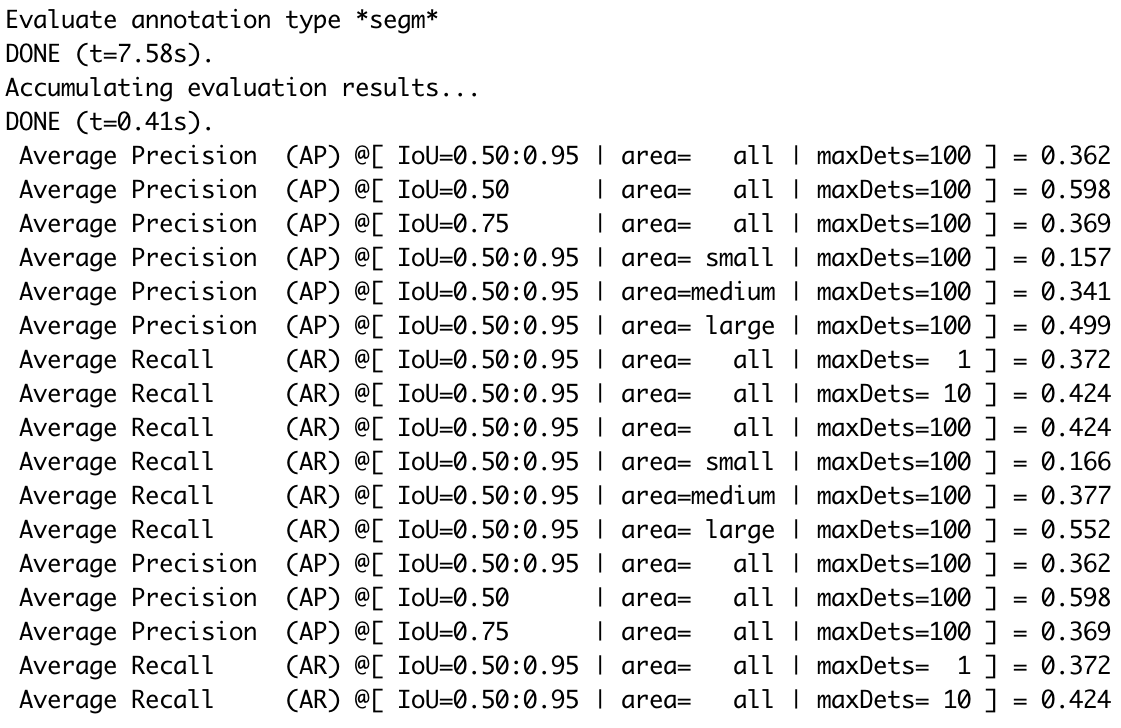Click "area= large" in the Average Recall row

(697, 530)
